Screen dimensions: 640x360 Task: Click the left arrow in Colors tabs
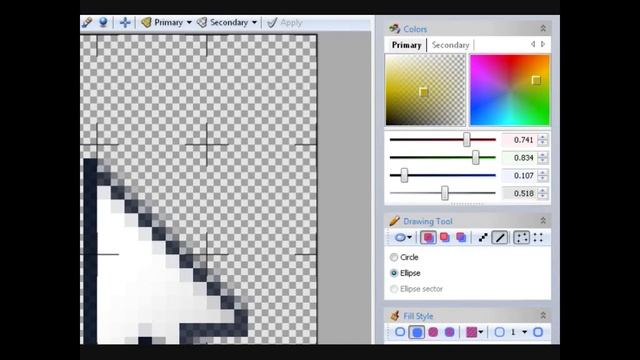tap(533, 44)
